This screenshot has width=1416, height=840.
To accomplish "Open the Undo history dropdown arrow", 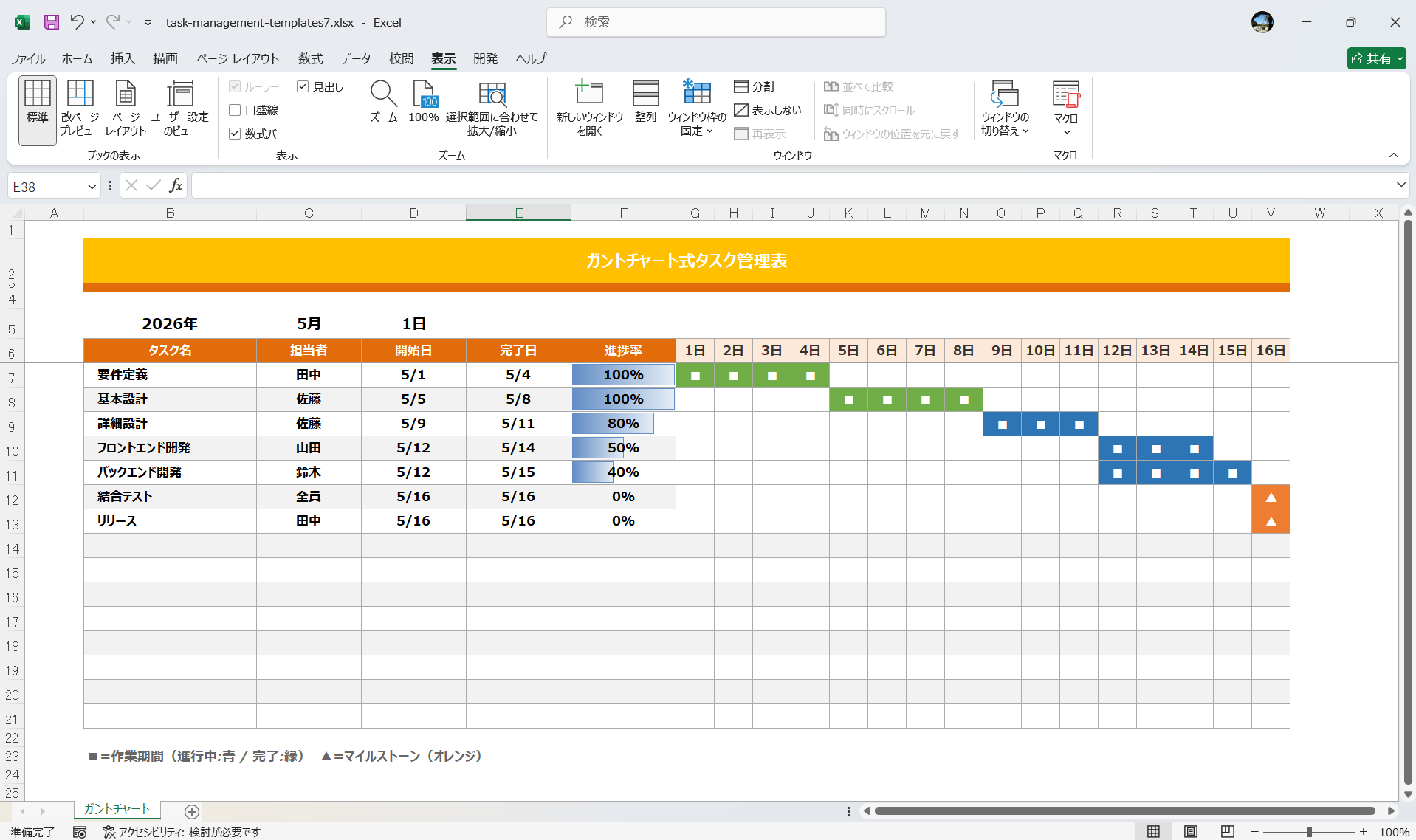I will [x=93, y=22].
